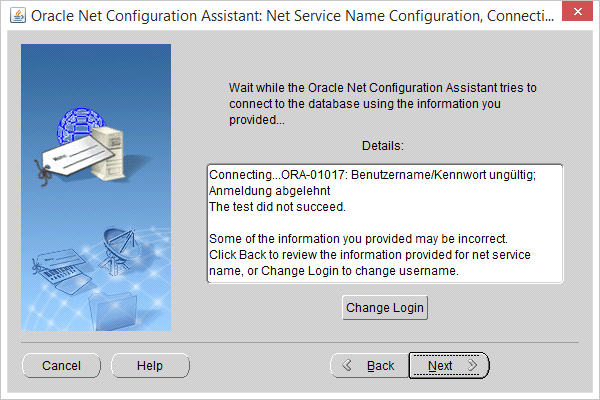This screenshot has height=400, width=600.
Task: Click the Change Login button
Action: (x=385, y=307)
